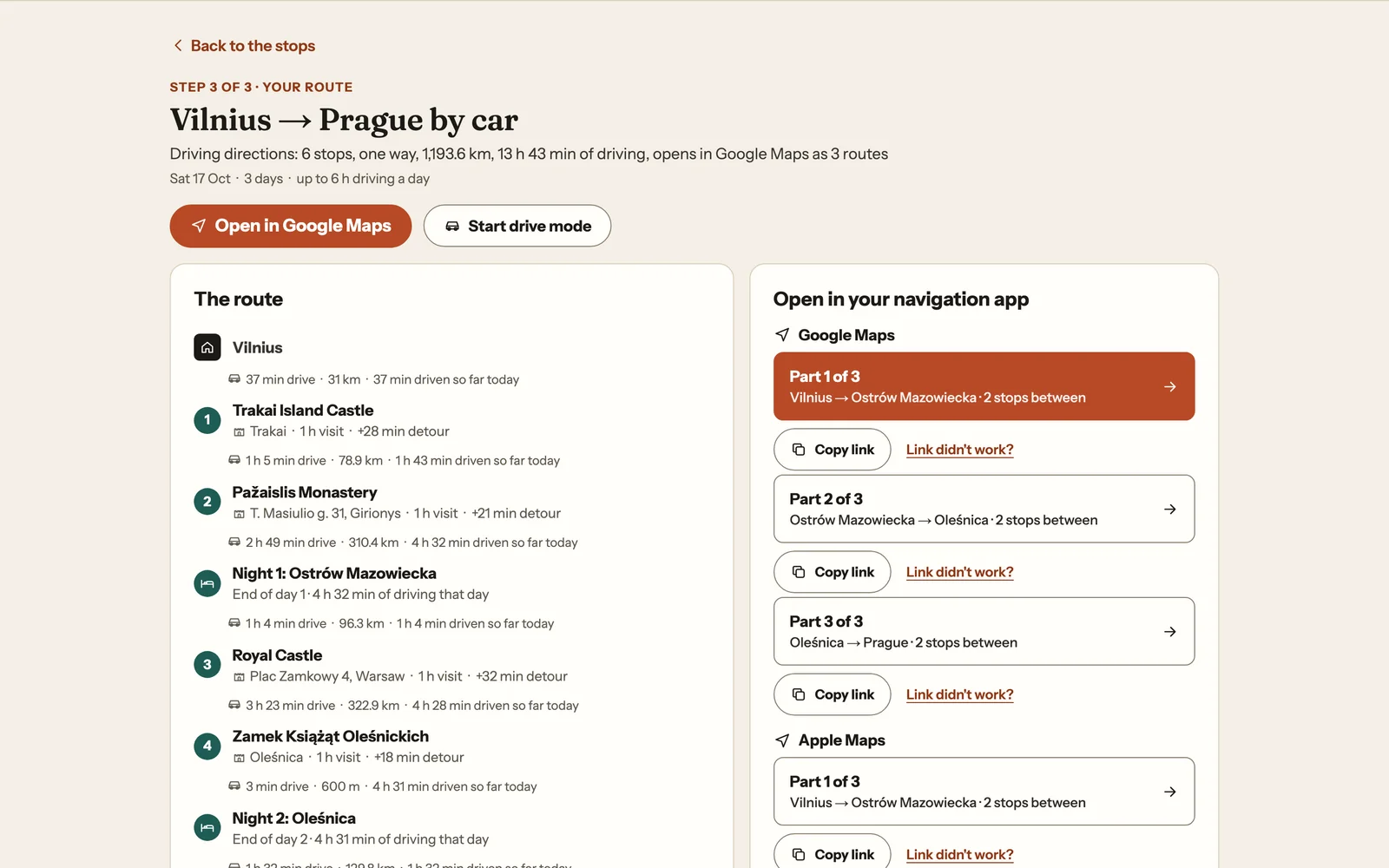The height and width of the screenshot is (868, 1389).
Task: Click the bed icon for Night 1: Ostrów Mazowiecka
Action: click(x=207, y=583)
